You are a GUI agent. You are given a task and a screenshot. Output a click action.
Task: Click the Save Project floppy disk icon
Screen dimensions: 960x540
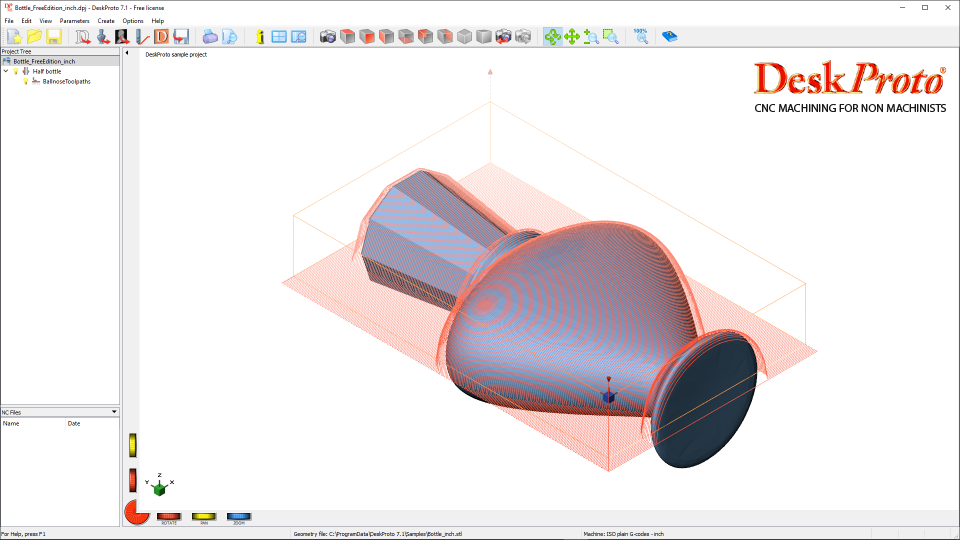[54, 37]
